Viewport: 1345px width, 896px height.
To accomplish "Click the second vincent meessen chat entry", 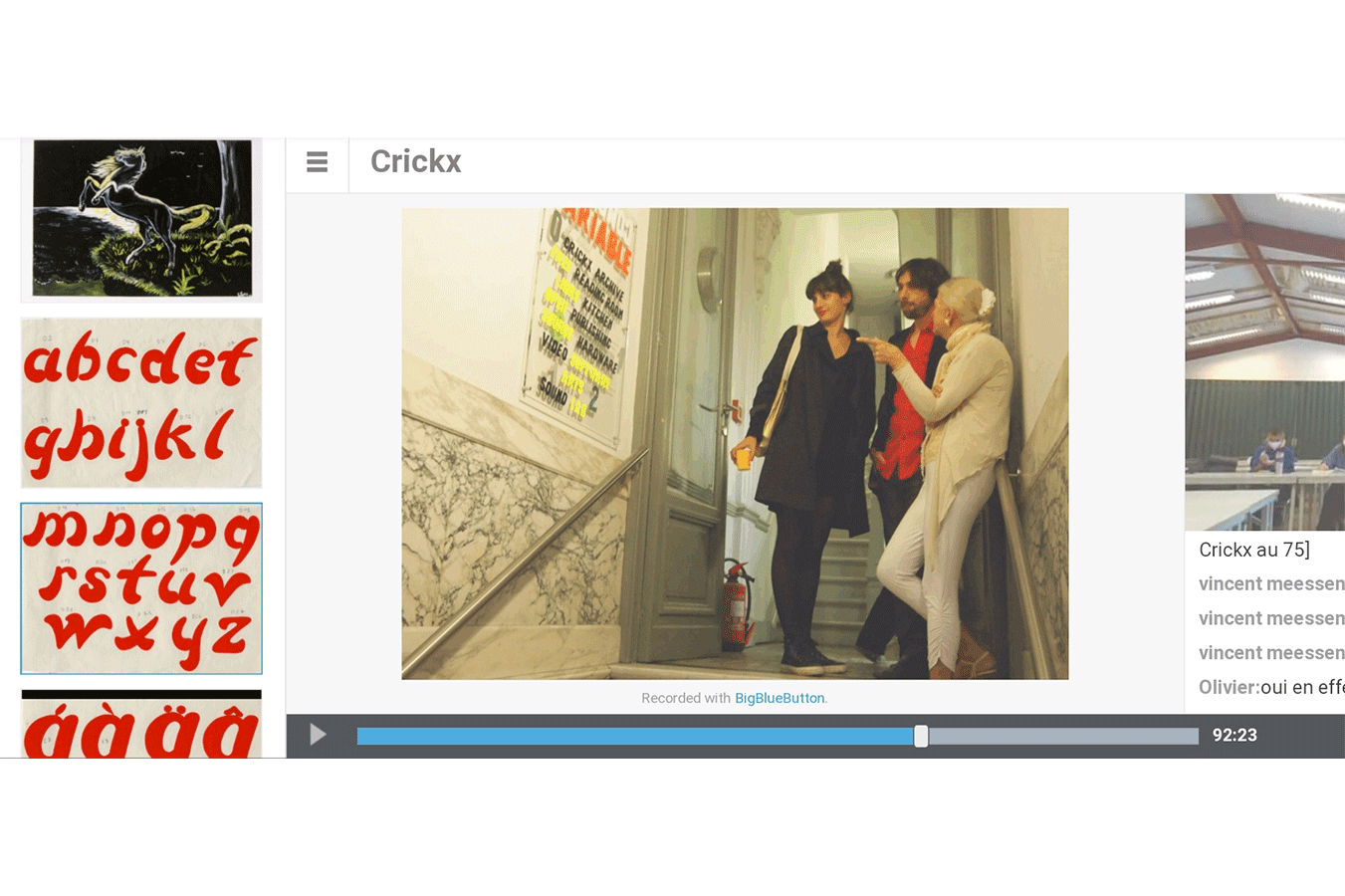I will [1271, 618].
